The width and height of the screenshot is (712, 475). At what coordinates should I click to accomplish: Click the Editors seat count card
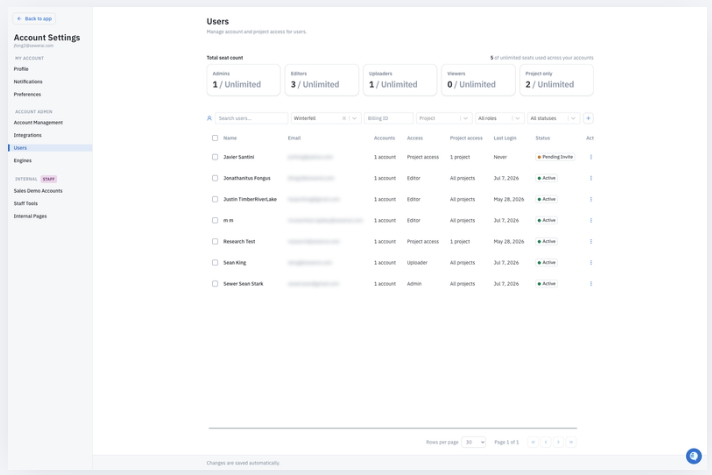coord(321,80)
